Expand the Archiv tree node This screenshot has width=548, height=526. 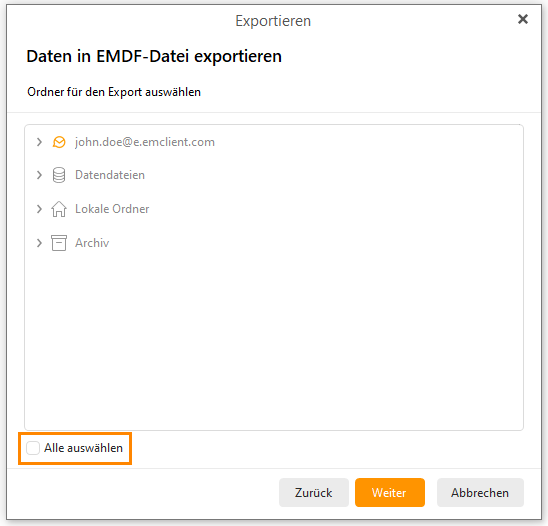[x=39, y=243]
